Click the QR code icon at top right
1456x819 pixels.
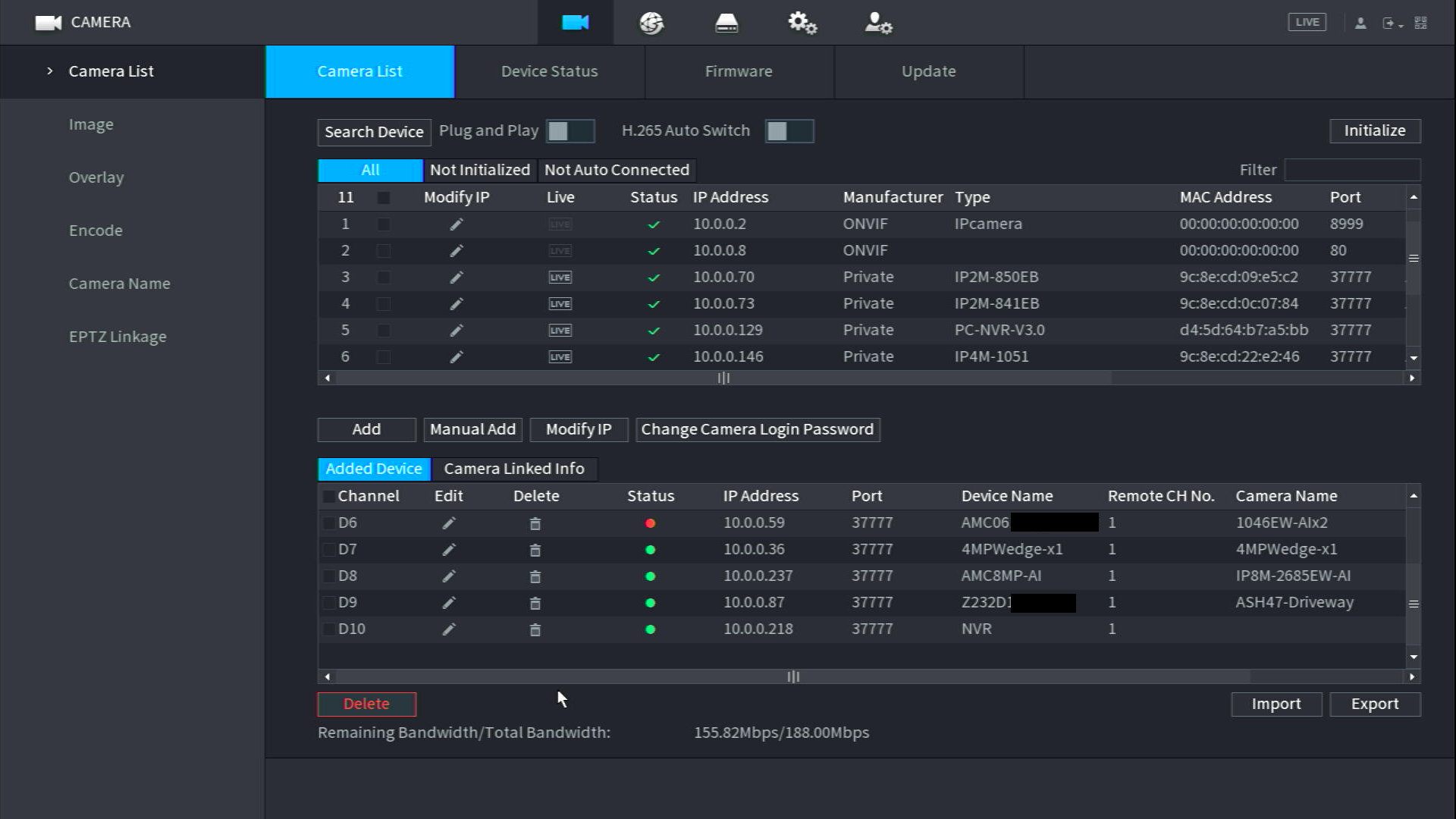point(1421,23)
